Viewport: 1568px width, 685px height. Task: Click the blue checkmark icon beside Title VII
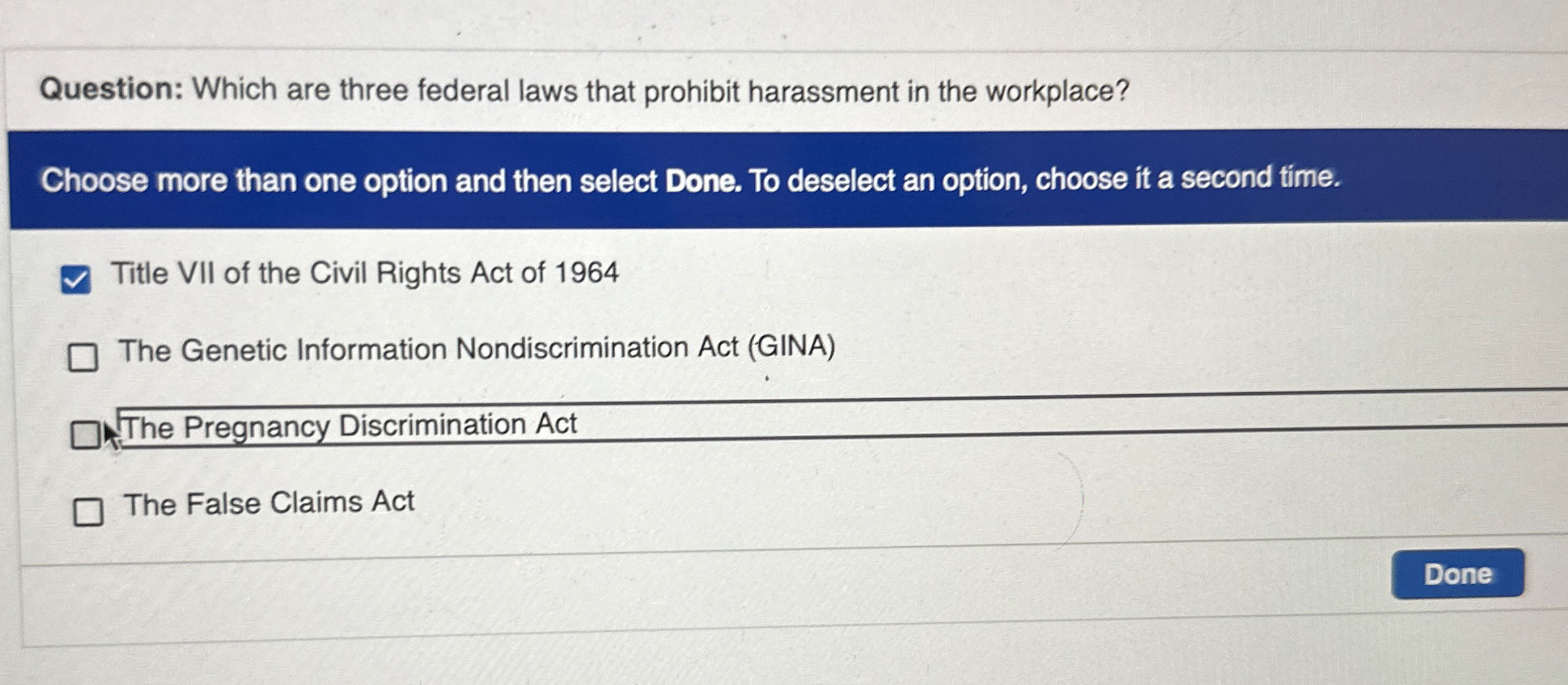point(75,282)
